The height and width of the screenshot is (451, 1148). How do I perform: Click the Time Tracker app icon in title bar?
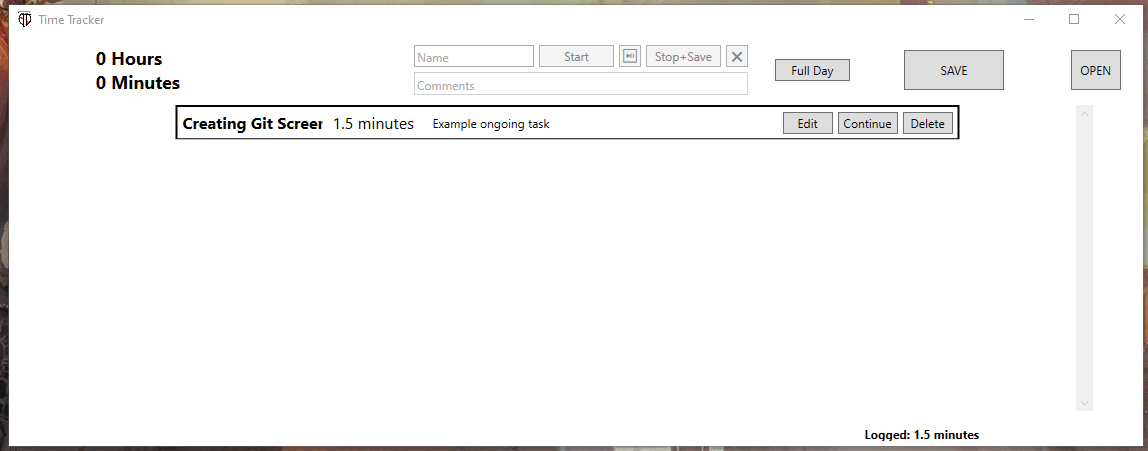click(x=25, y=20)
